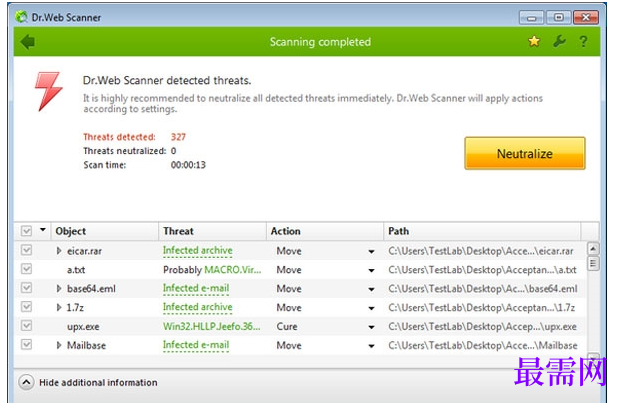Open action dropdown for Mailbase

371,346
